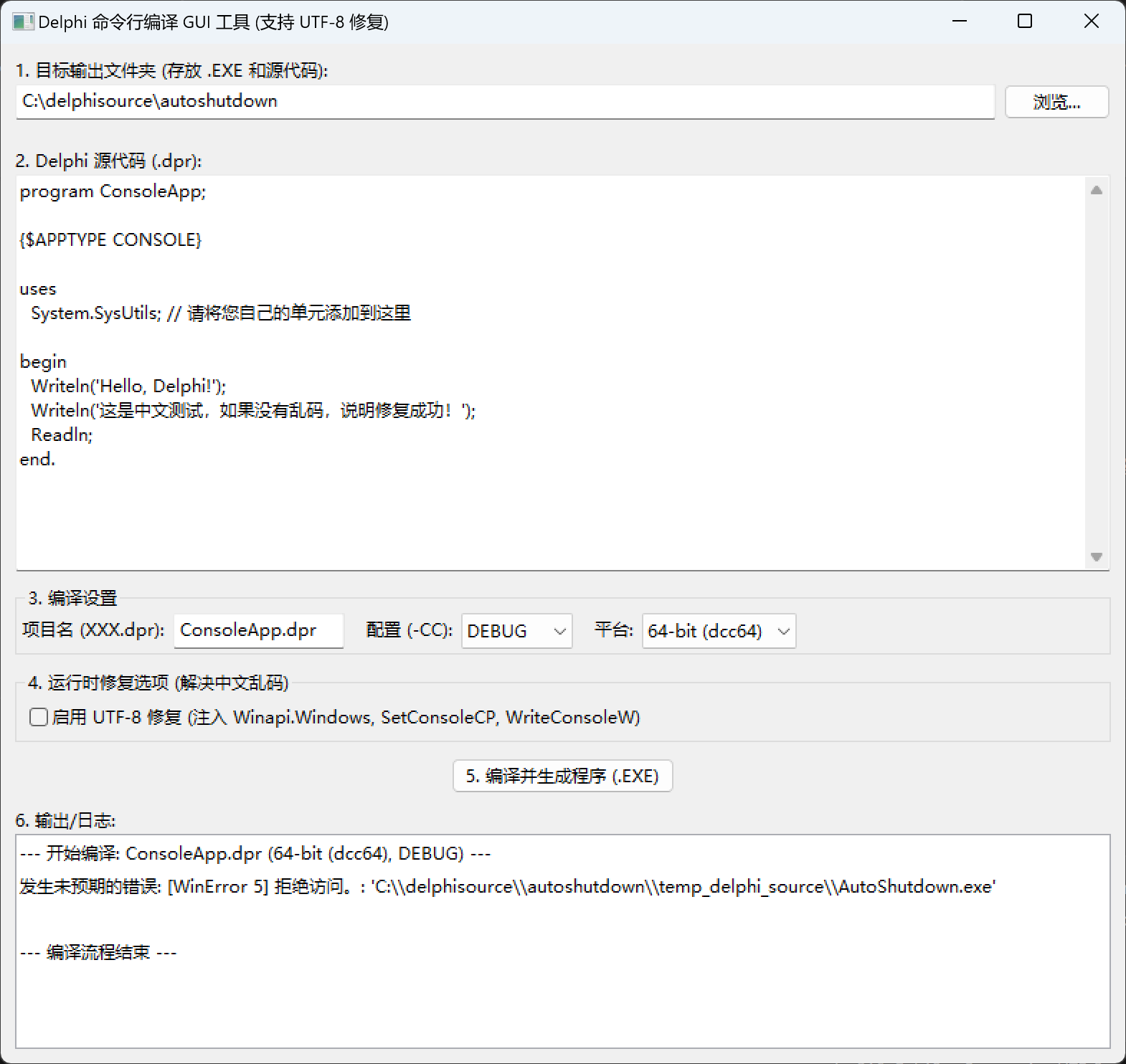
Task: Click the 'end.' line in code
Action: 37,460
